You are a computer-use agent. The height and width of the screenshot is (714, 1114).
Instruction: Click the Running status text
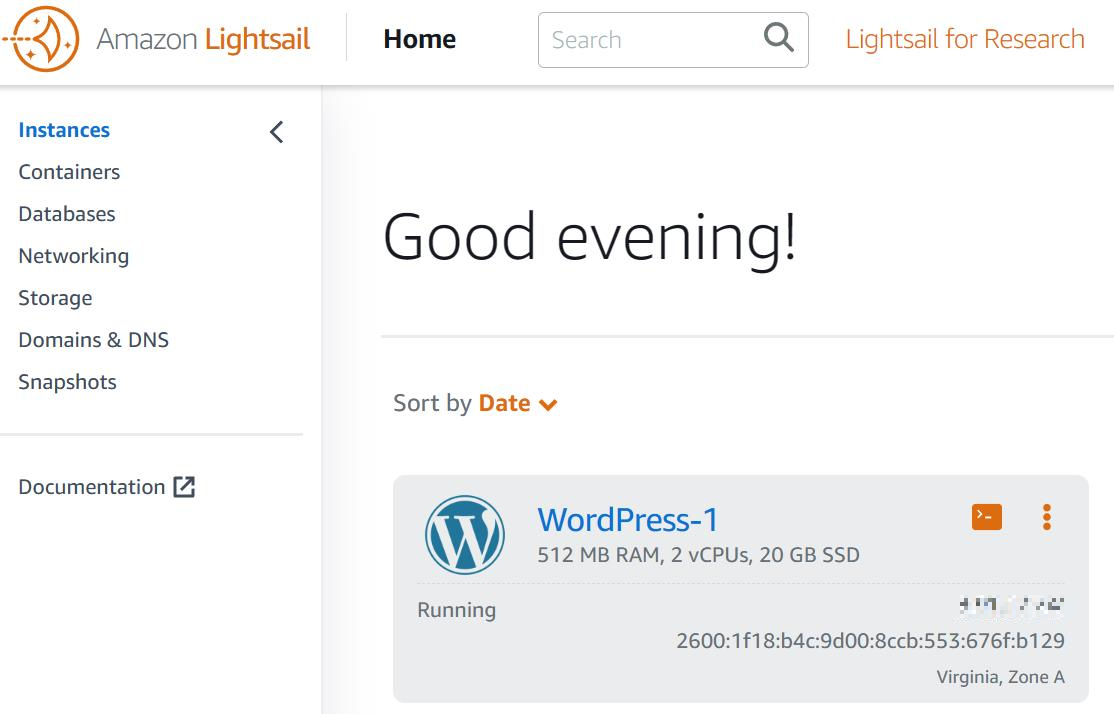(457, 610)
